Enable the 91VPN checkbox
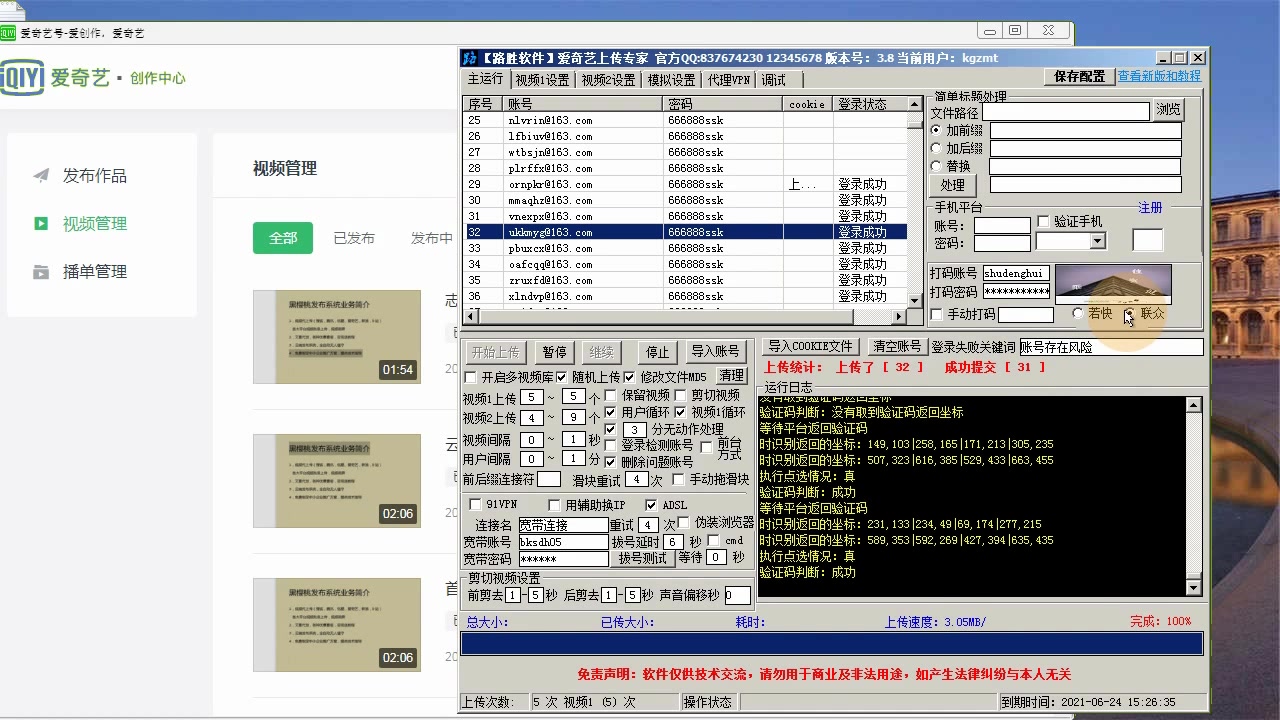This screenshot has height=720, width=1280. tap(475, 505)
